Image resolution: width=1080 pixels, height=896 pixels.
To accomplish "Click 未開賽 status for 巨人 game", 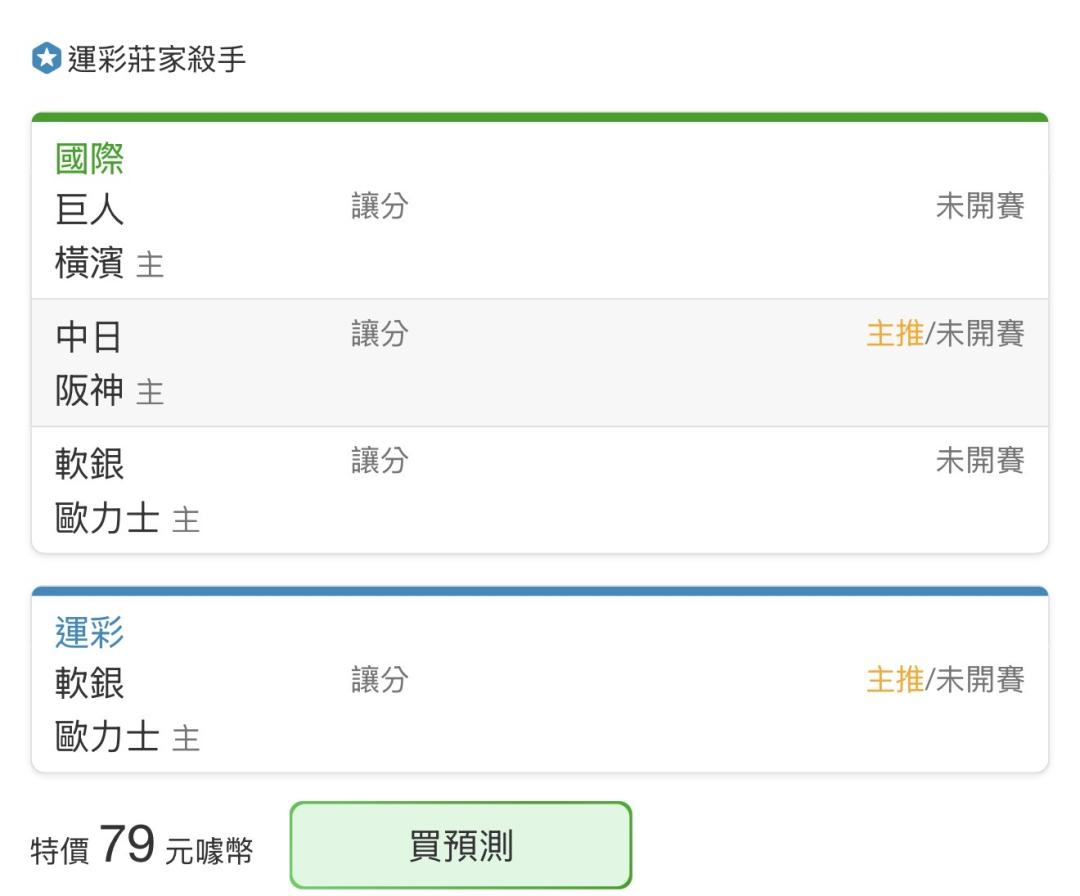I will 980,206.
